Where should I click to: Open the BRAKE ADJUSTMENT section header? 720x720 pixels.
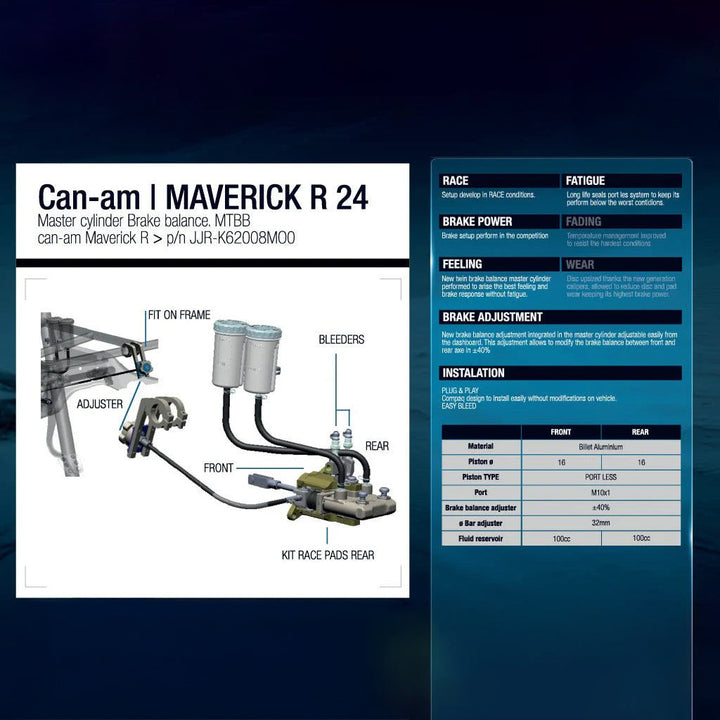(x=493, y=317)
